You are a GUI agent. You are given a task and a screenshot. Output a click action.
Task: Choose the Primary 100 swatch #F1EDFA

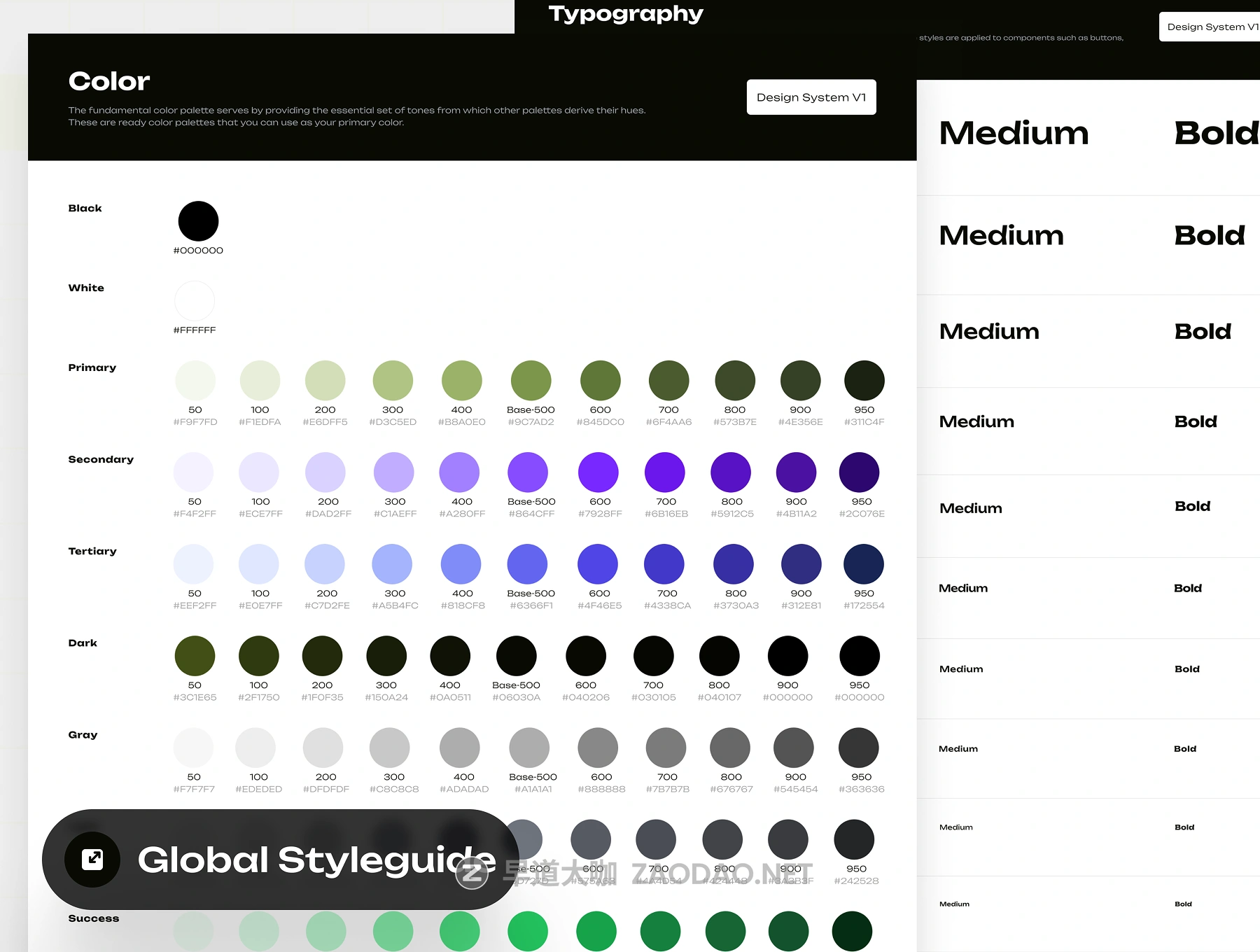(260, 381)
